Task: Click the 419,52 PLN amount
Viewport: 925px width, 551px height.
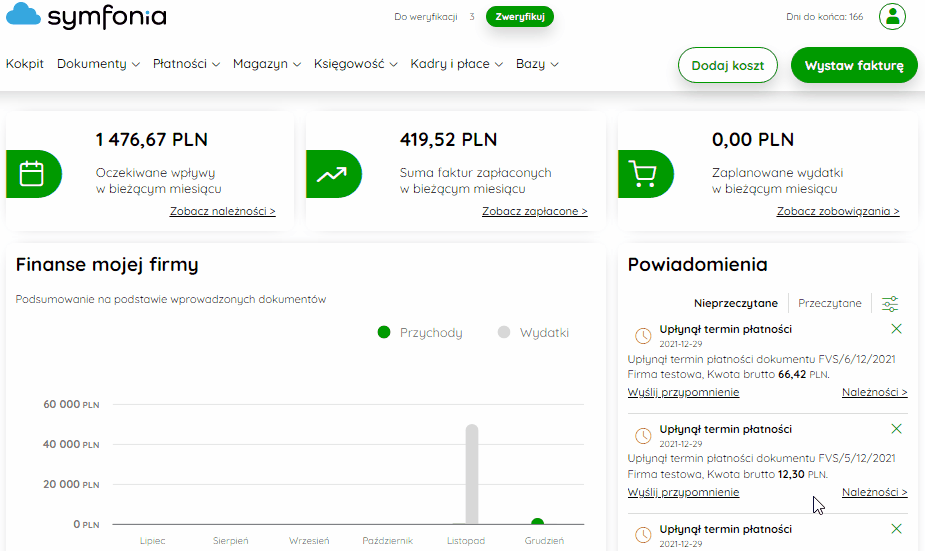Action: (448, 140)
